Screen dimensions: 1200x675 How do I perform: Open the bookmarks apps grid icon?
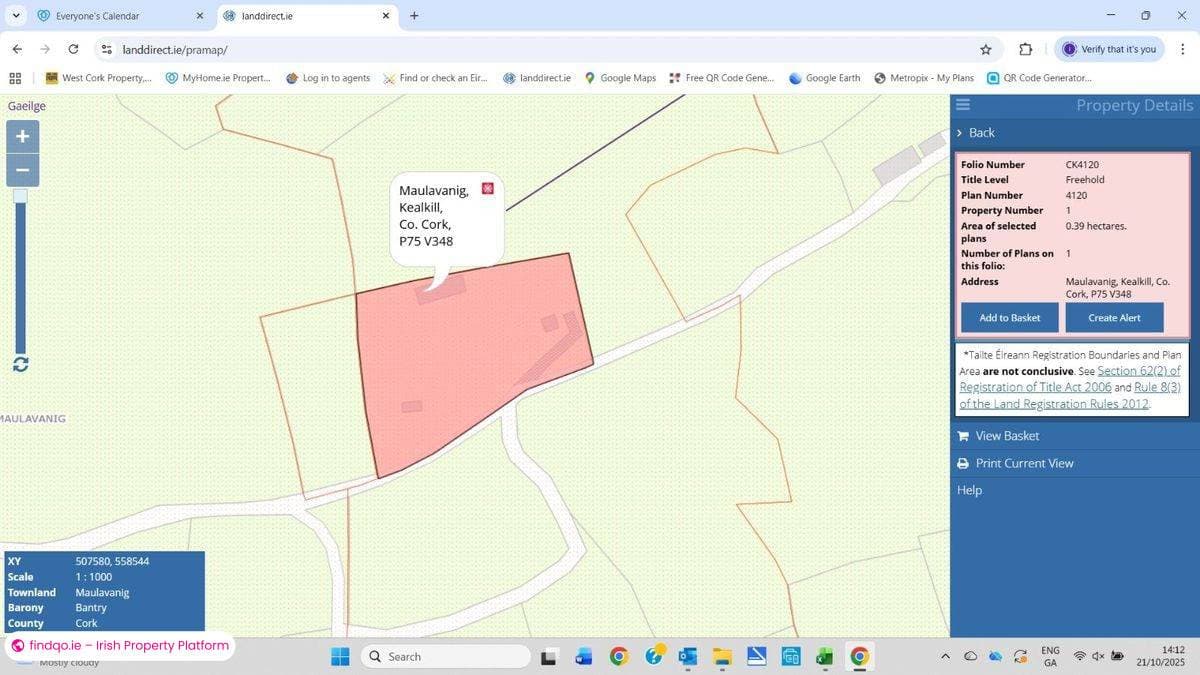click(15, 77)
